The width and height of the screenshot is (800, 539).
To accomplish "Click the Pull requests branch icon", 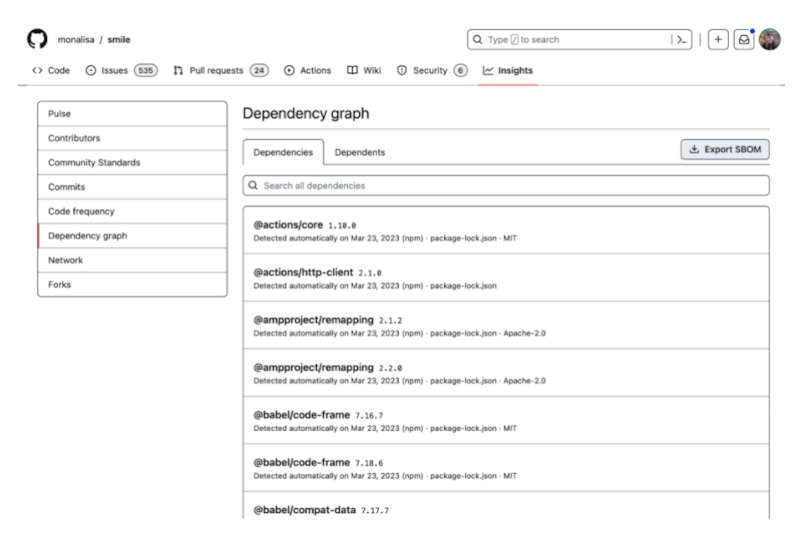I will click(x=178, y=70).
